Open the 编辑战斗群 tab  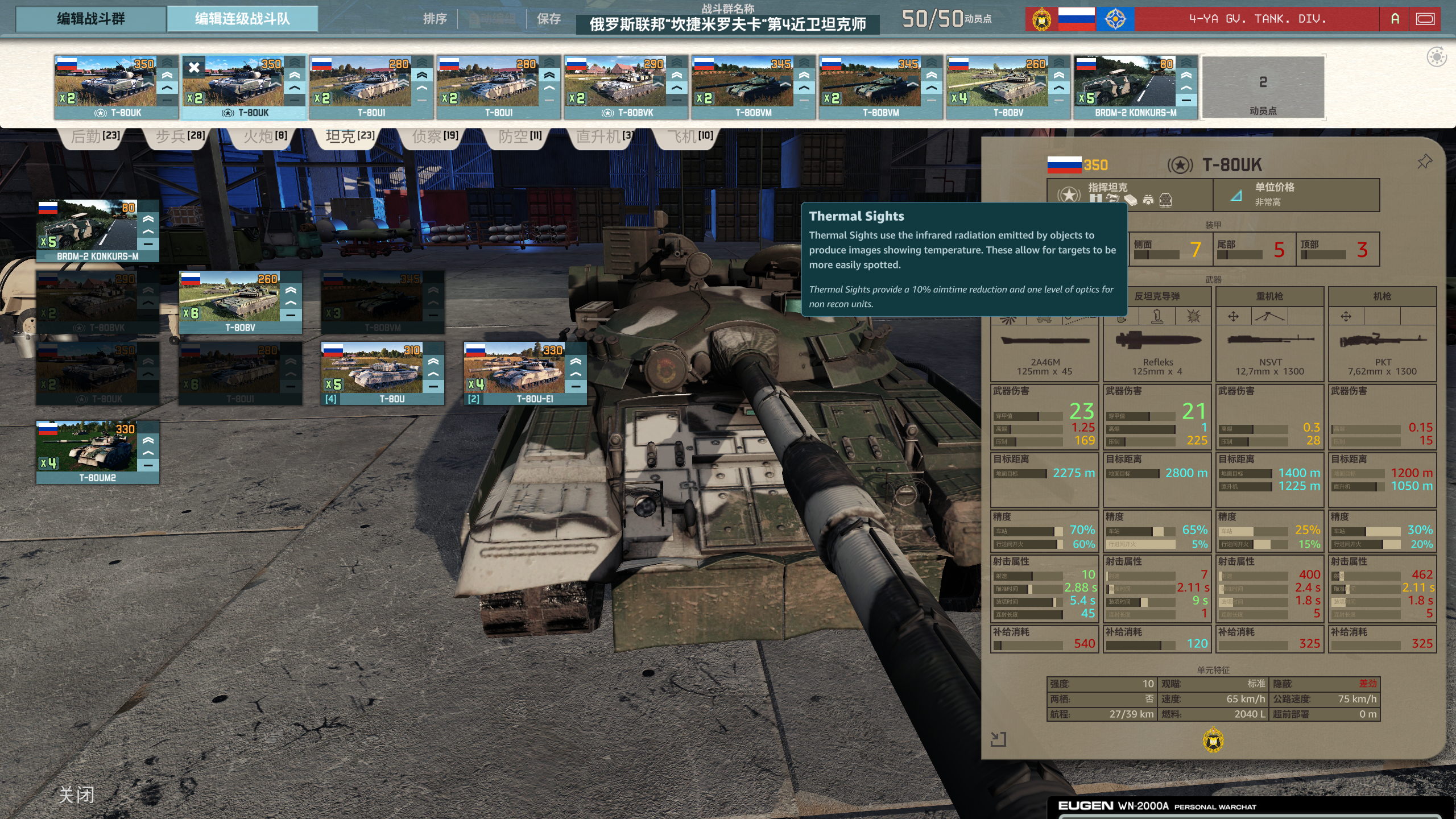[x=91, y=19]
